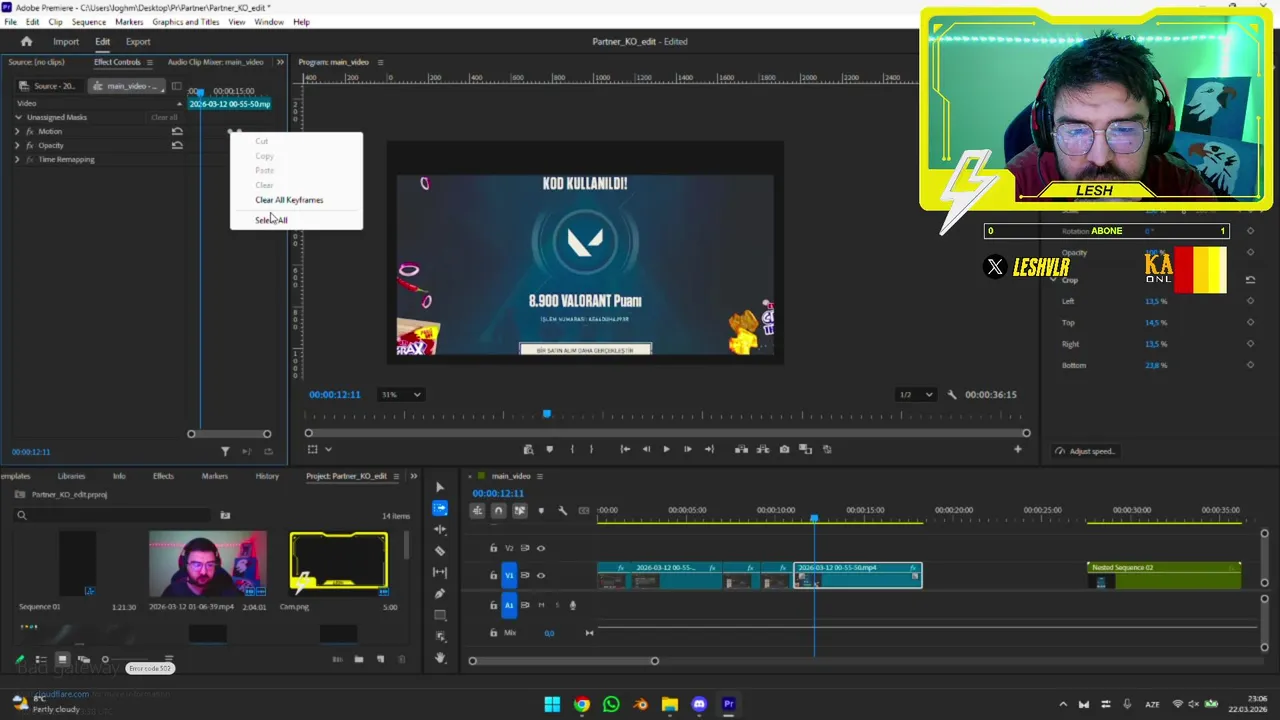Switch to Export workspace mode
The width and height of the screenshot is (1280, 720).
(x=138, y=42)
